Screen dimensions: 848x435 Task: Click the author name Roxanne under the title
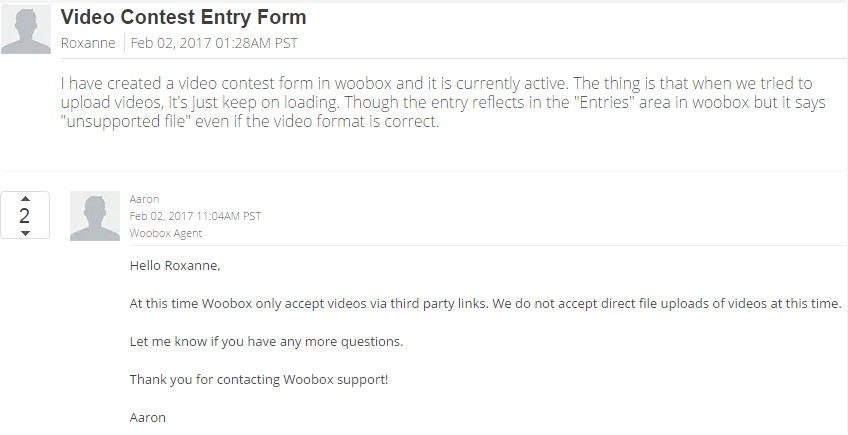[x=88, y=43]
